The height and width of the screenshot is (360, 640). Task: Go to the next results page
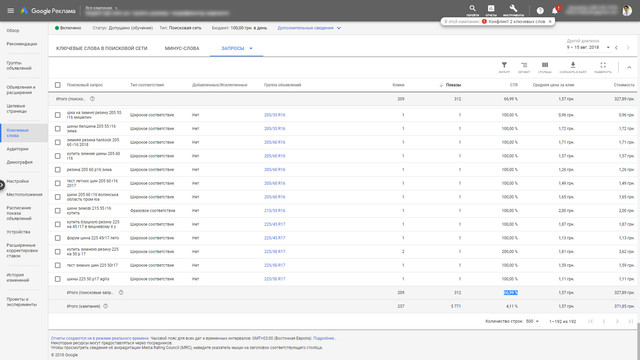[617, 321]
